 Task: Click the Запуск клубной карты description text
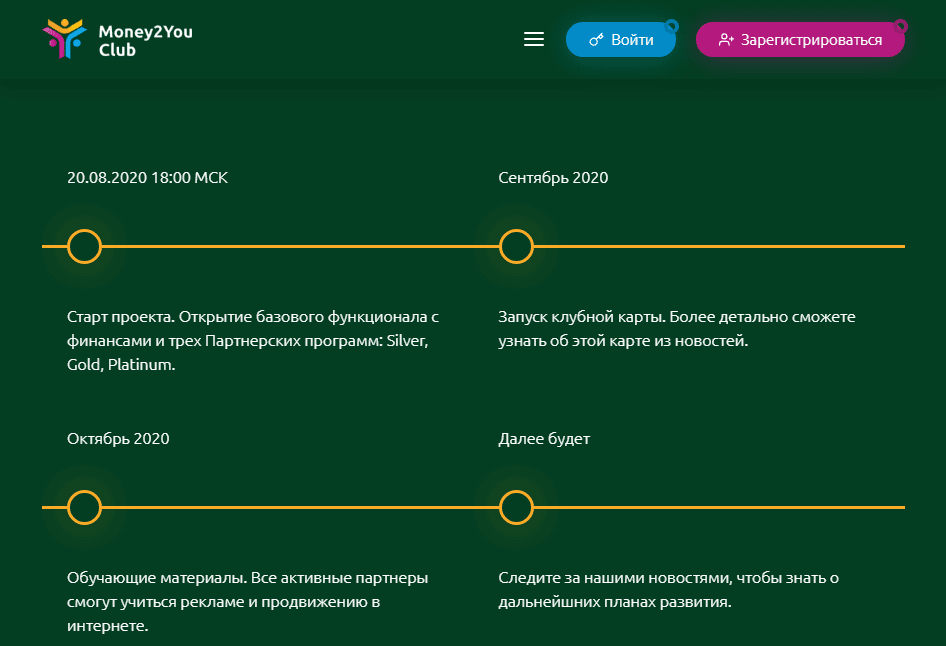coord(677,329)
